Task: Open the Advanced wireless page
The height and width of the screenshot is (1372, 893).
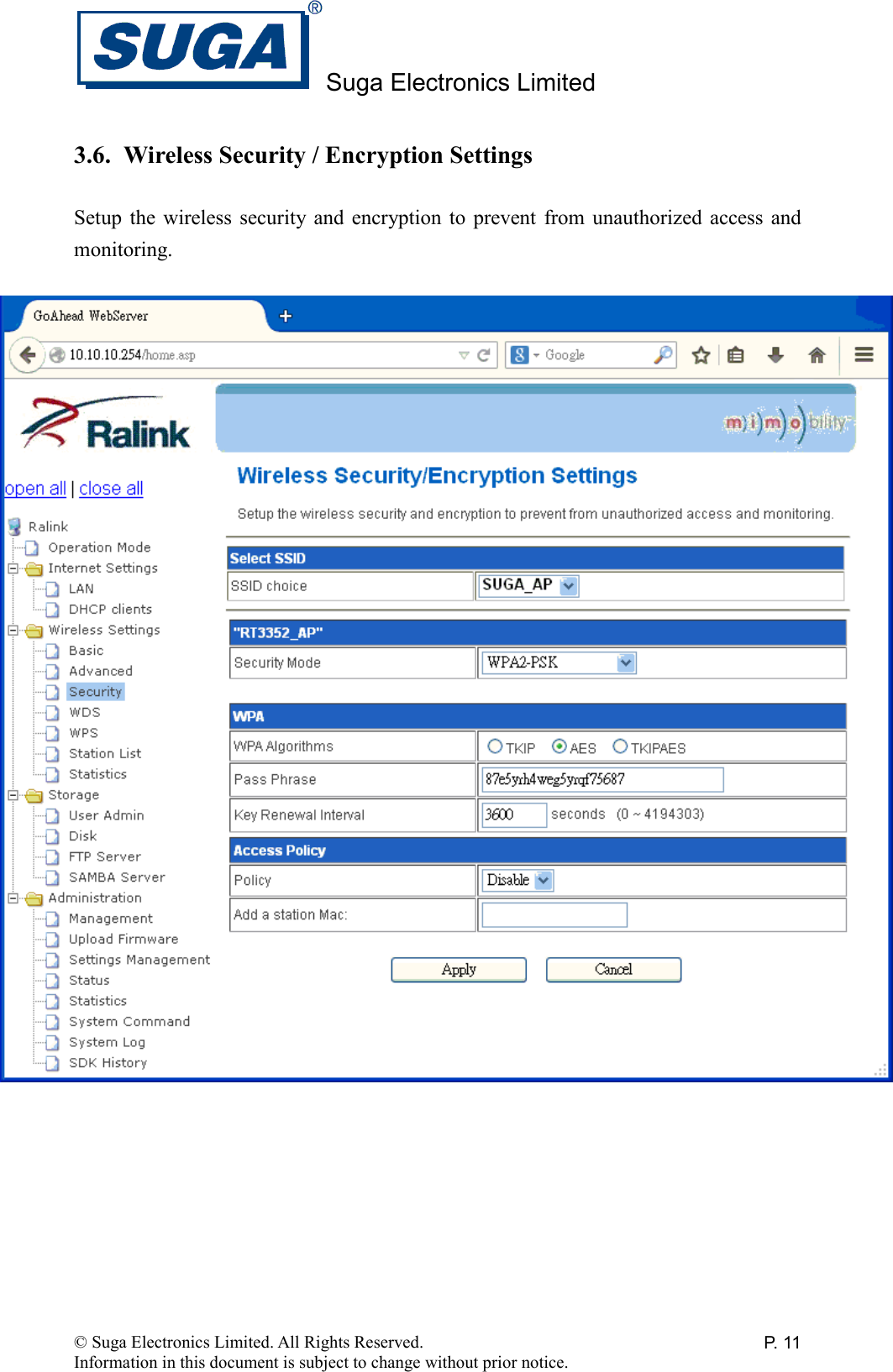Action: 101,671
